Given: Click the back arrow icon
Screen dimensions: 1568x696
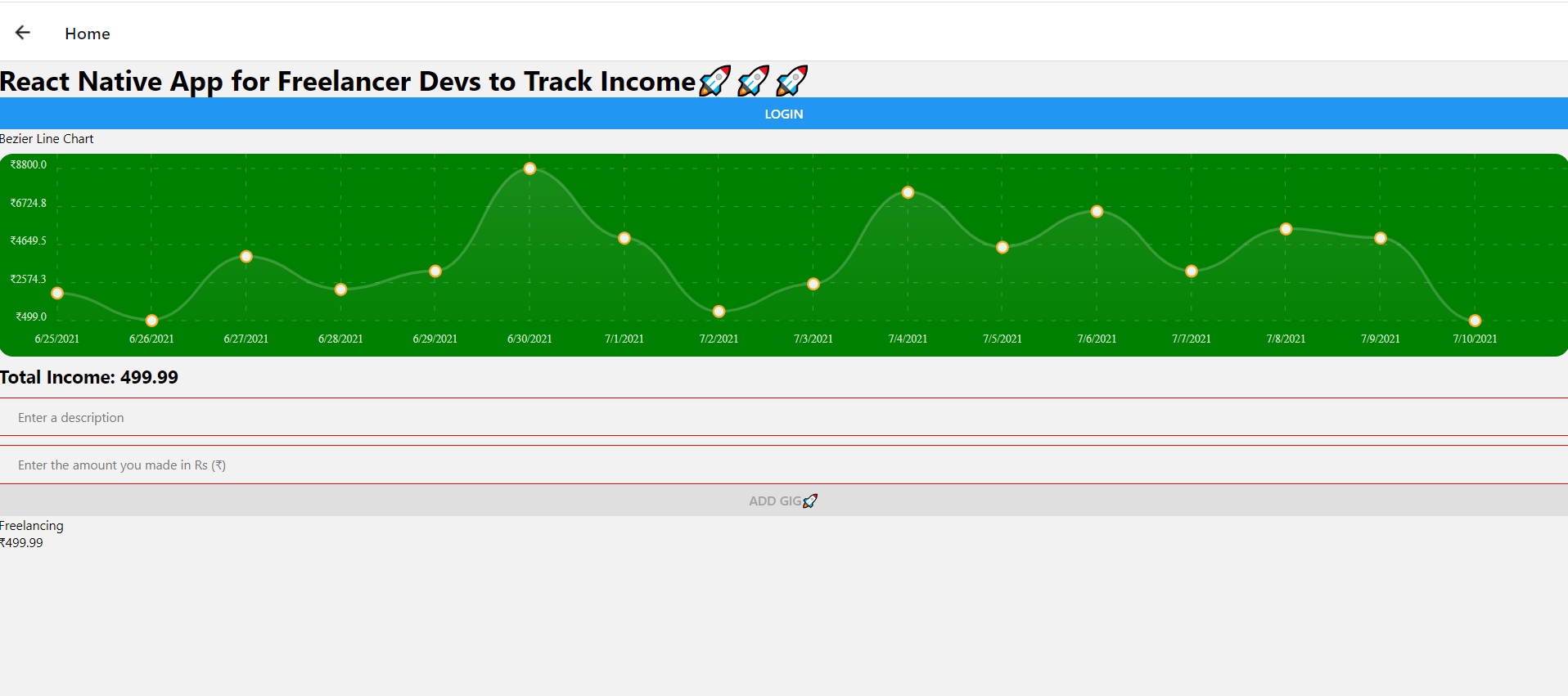Looking at the screenshot, I should click(x=23, y=33).
